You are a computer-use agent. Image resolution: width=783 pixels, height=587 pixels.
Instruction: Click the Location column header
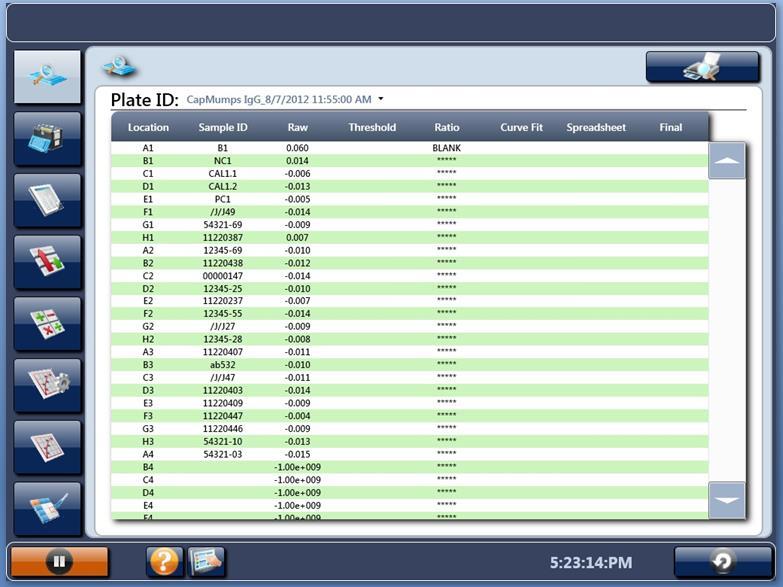tap(148, 127)
